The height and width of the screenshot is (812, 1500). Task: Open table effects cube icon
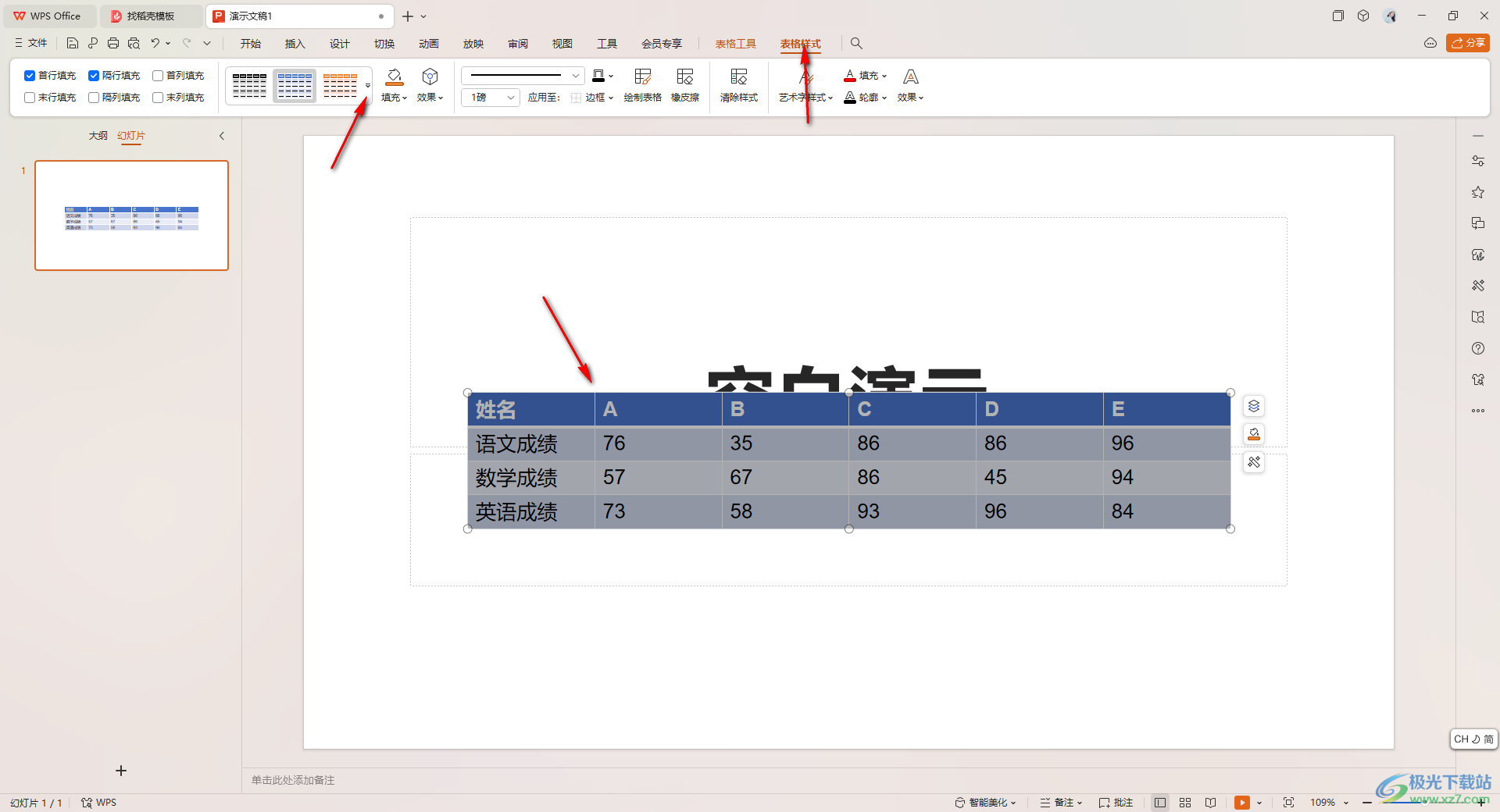(430, 77)
